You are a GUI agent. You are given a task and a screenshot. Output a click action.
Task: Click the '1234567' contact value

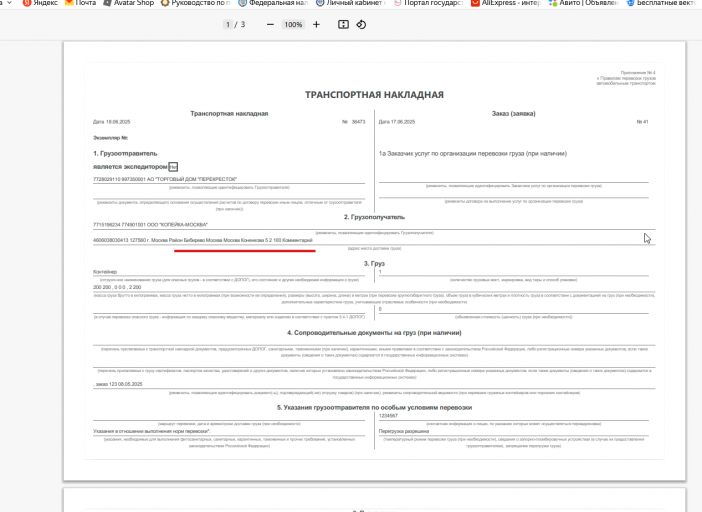(388, 416)
